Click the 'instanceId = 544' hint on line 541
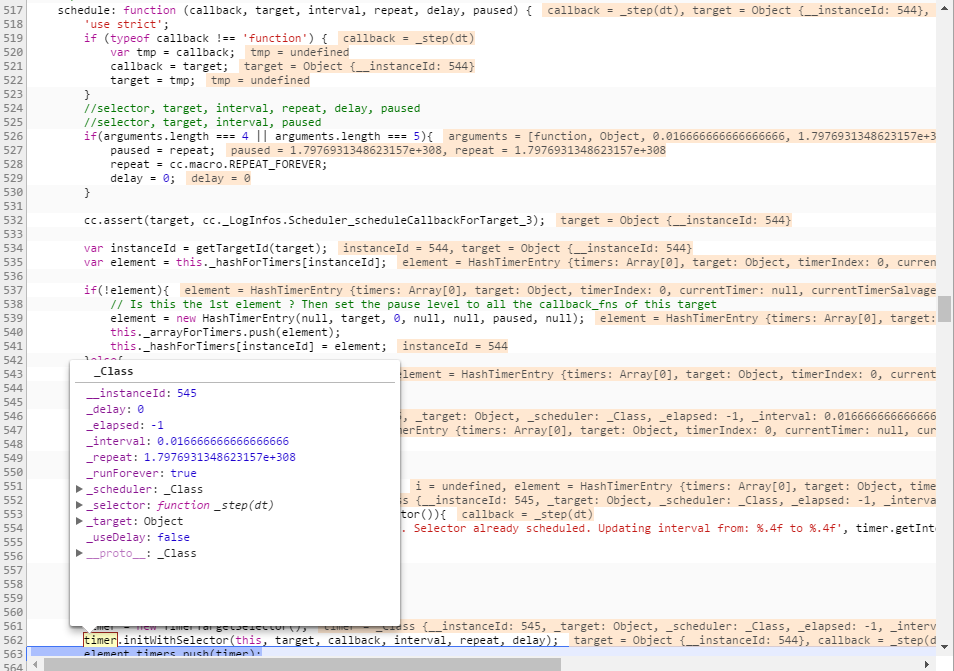This screenshot has height=671, width=954. tap(455, 346)
